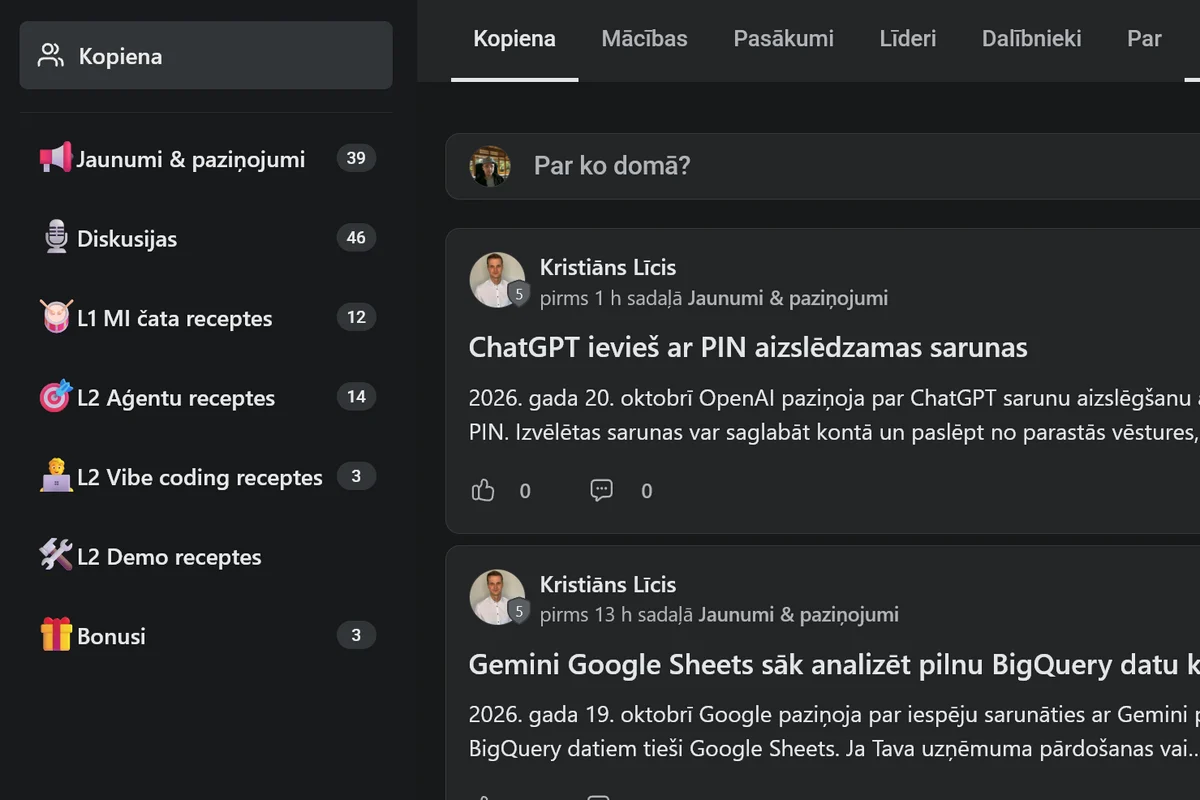The width and height of the screenshot is (1200, 800).
Task: Click the 39 badge on Jaunumi & paziņojumi
Action: pyautogui.click(x=356, y=158)
